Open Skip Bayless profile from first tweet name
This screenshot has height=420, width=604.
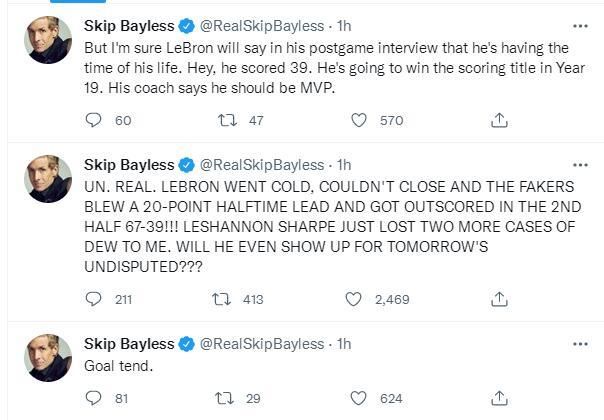coord(130,26)
